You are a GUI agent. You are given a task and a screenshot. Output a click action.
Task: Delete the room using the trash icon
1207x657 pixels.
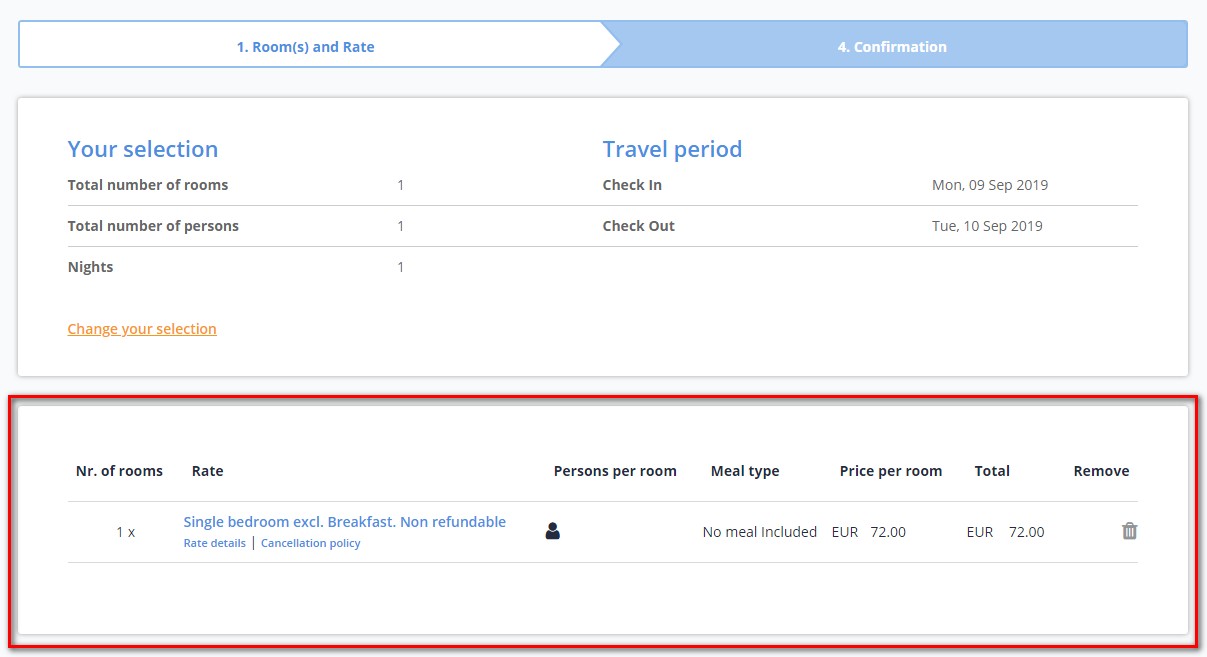tap(1129, 531)
